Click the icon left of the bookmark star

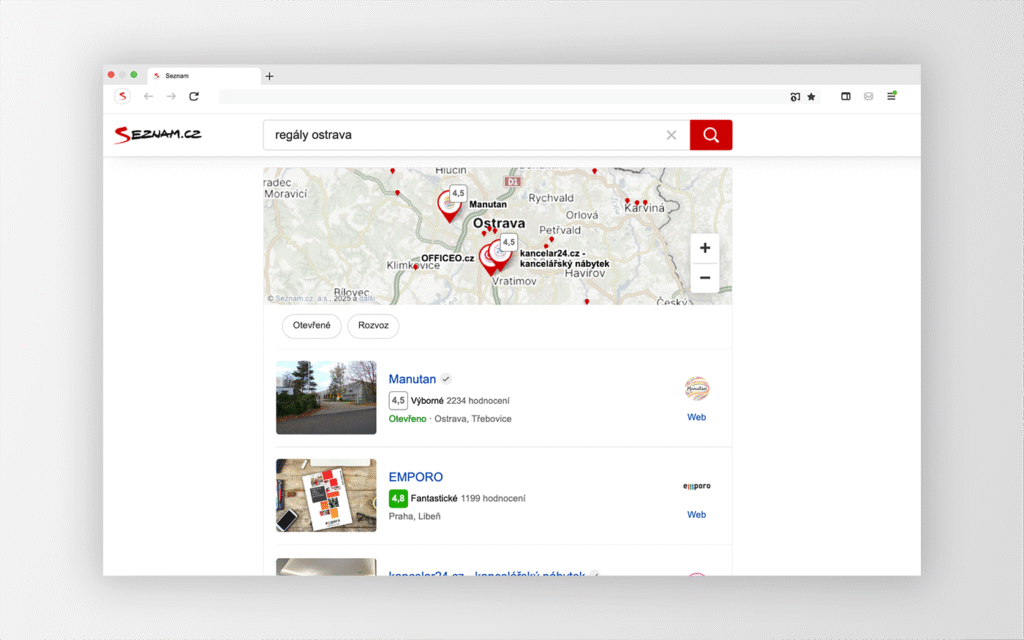[x=795, y=97]
